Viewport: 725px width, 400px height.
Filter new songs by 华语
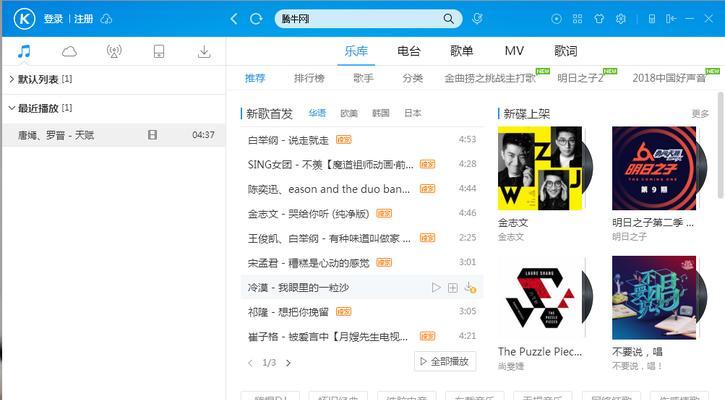click(317, 113)
